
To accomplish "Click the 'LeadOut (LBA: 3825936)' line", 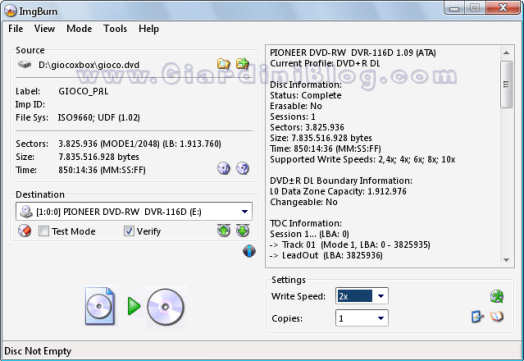I will pyautogui.click(x=326, y=255).
